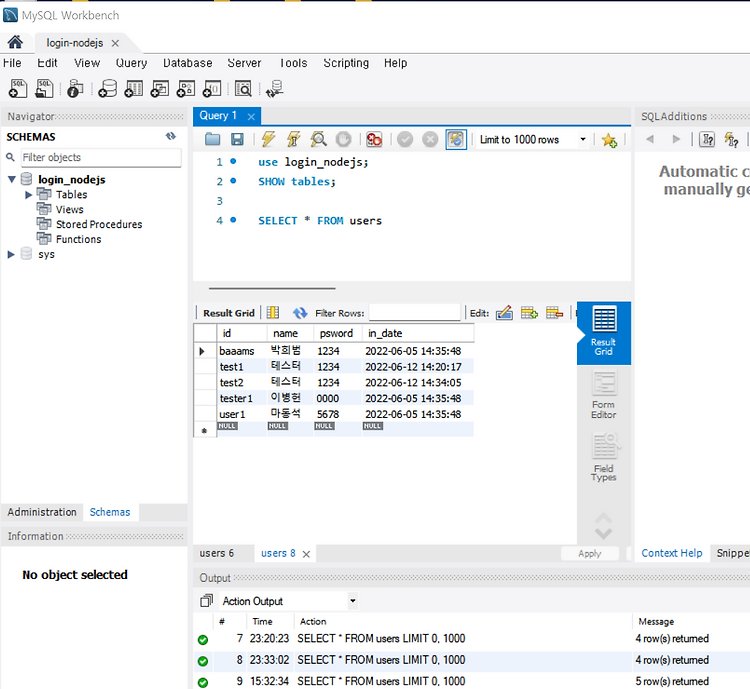Switch to users 6 result tab
The width and height of the screenshot is (750, 689).
pos(217,553)
